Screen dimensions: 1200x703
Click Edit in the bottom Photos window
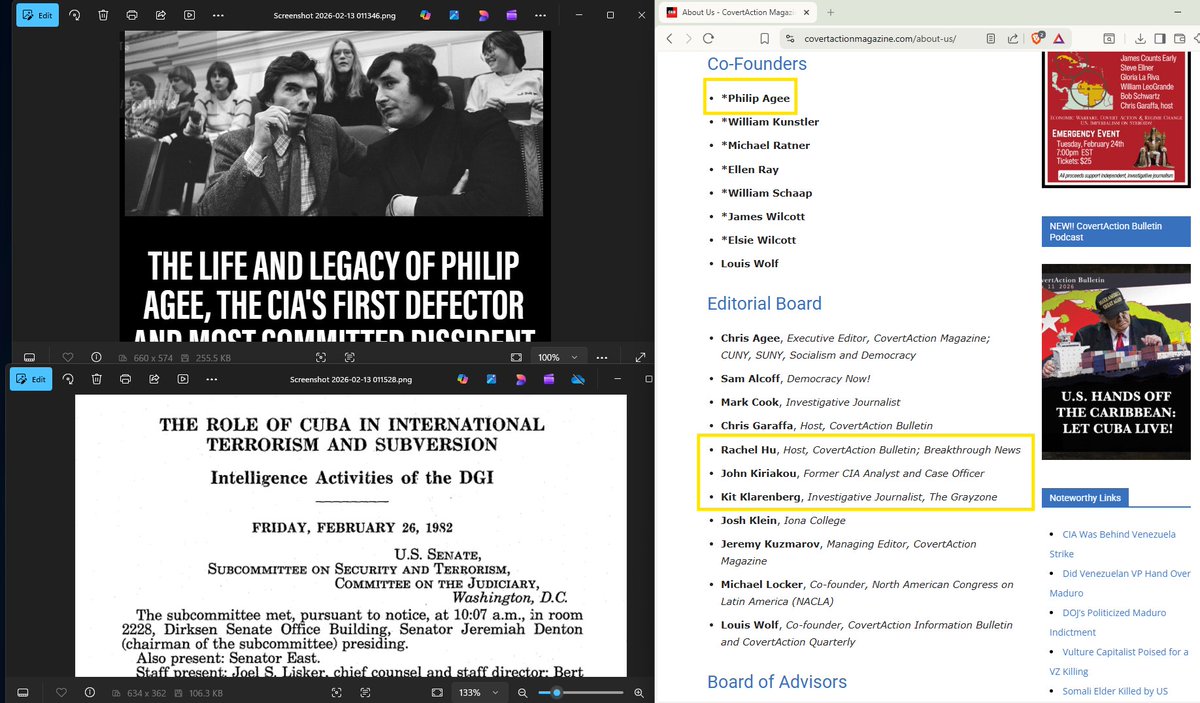31,379
